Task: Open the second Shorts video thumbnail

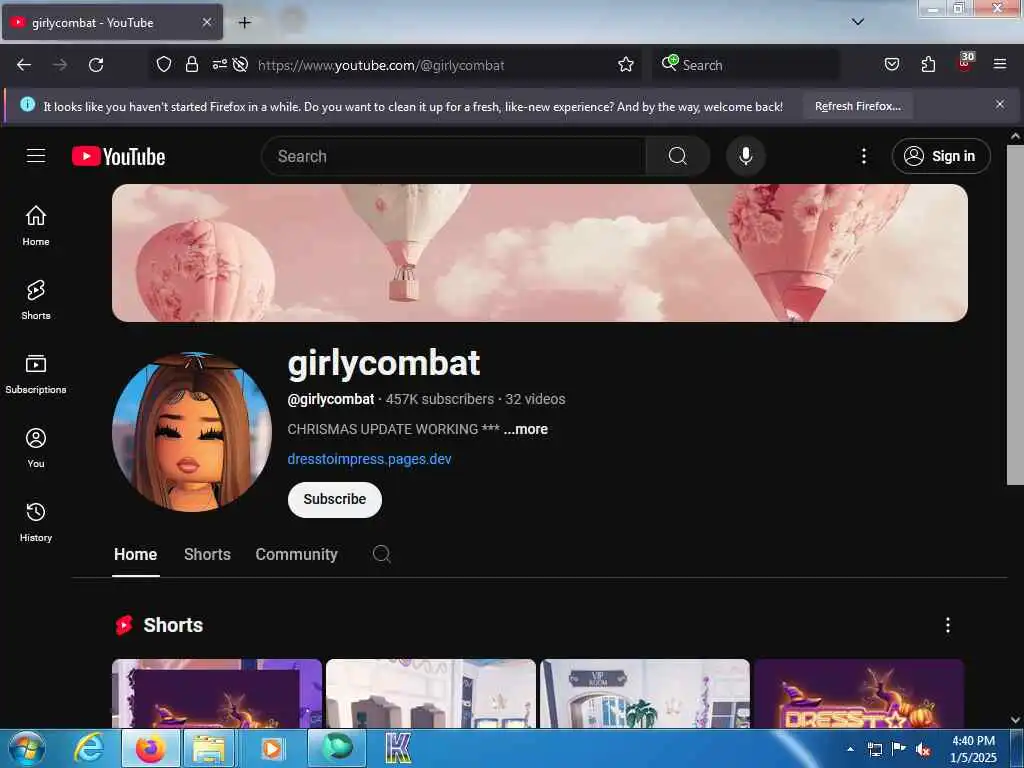Action: tap(430, 694)
